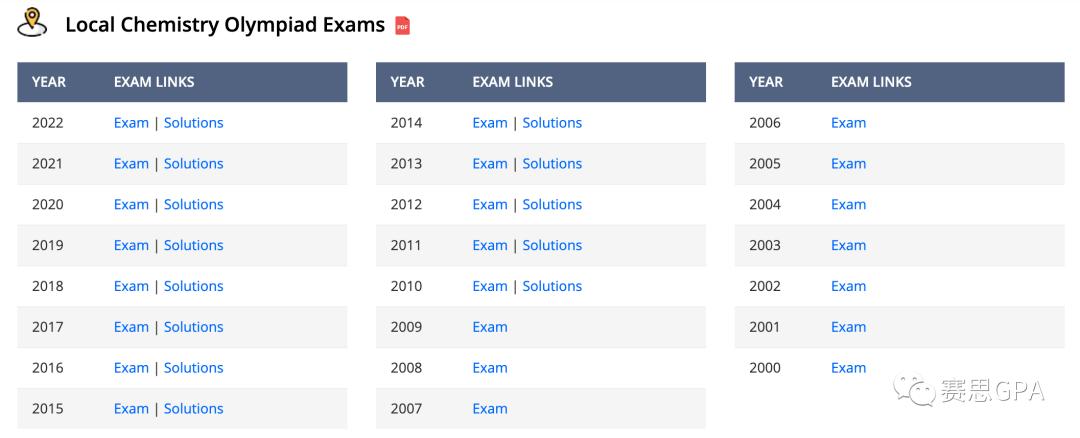
Task: Open the 2000 Exam link
Action: tap(848, 368)
